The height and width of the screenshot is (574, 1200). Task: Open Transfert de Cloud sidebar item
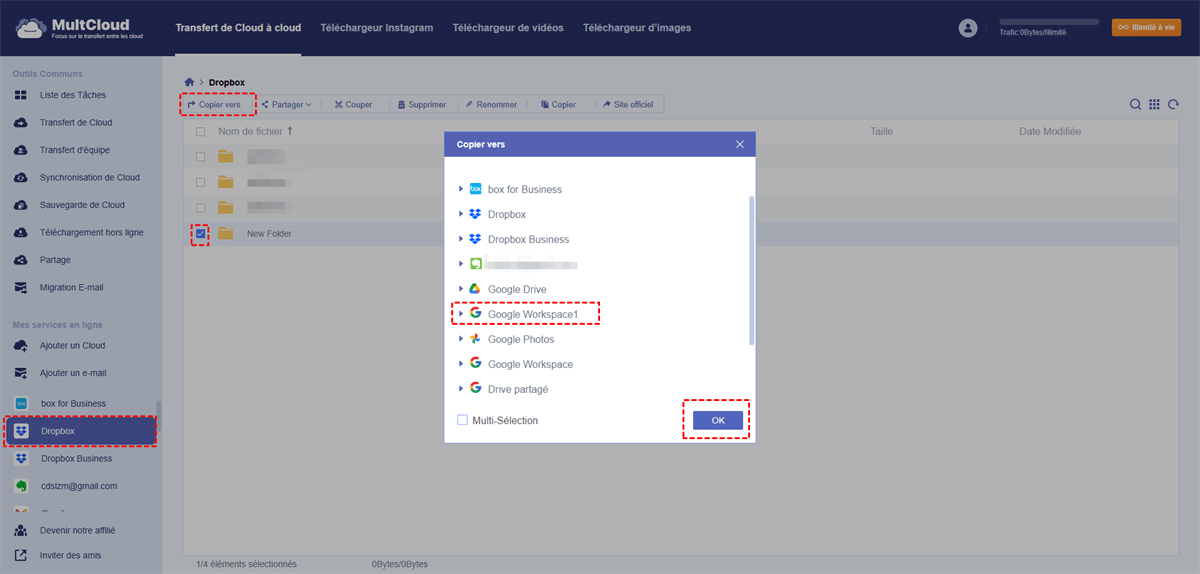coord(75,123)
